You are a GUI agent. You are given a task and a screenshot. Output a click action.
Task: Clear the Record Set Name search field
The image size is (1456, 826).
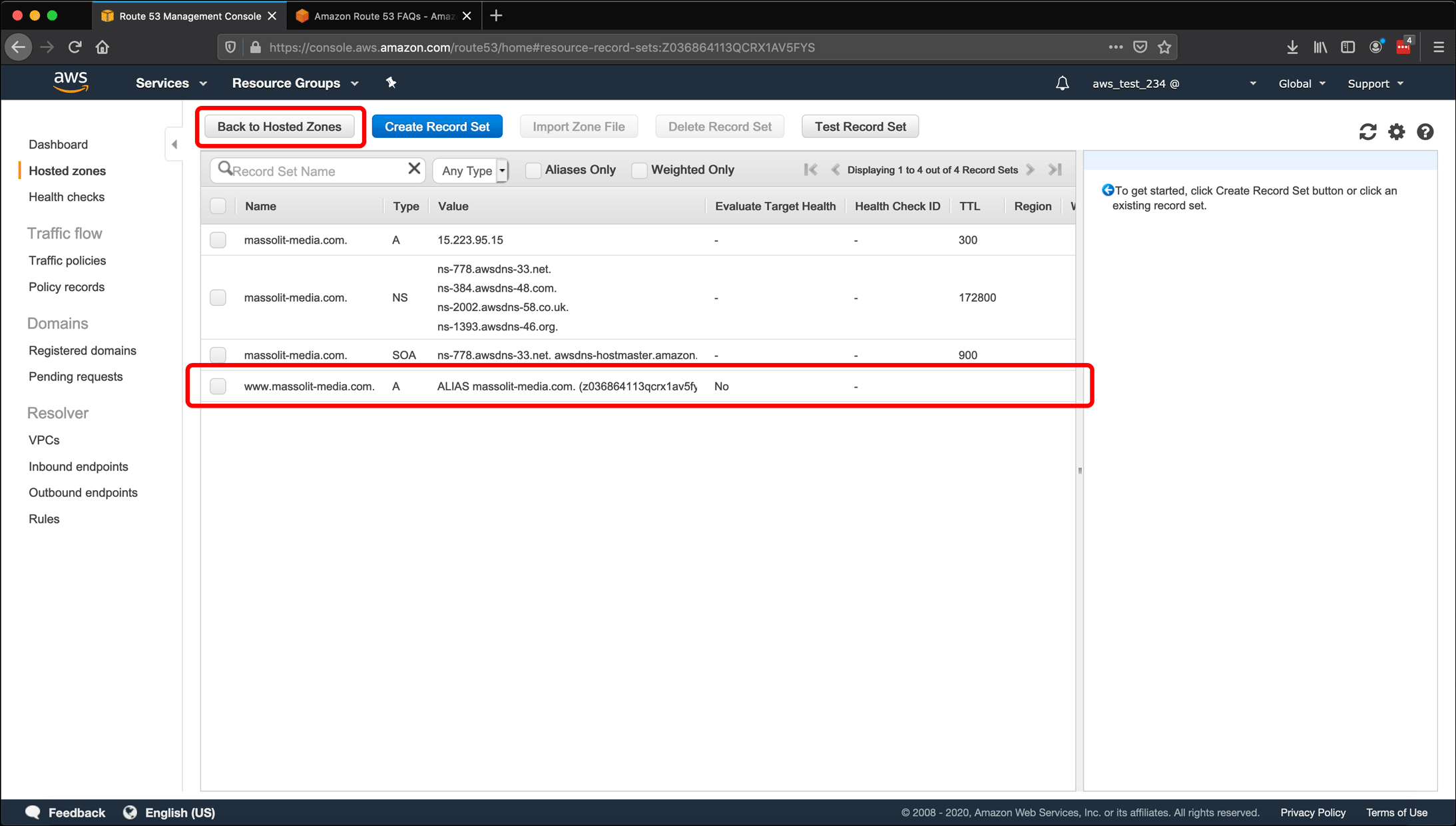pyautogui.click(x=414, y=169)
